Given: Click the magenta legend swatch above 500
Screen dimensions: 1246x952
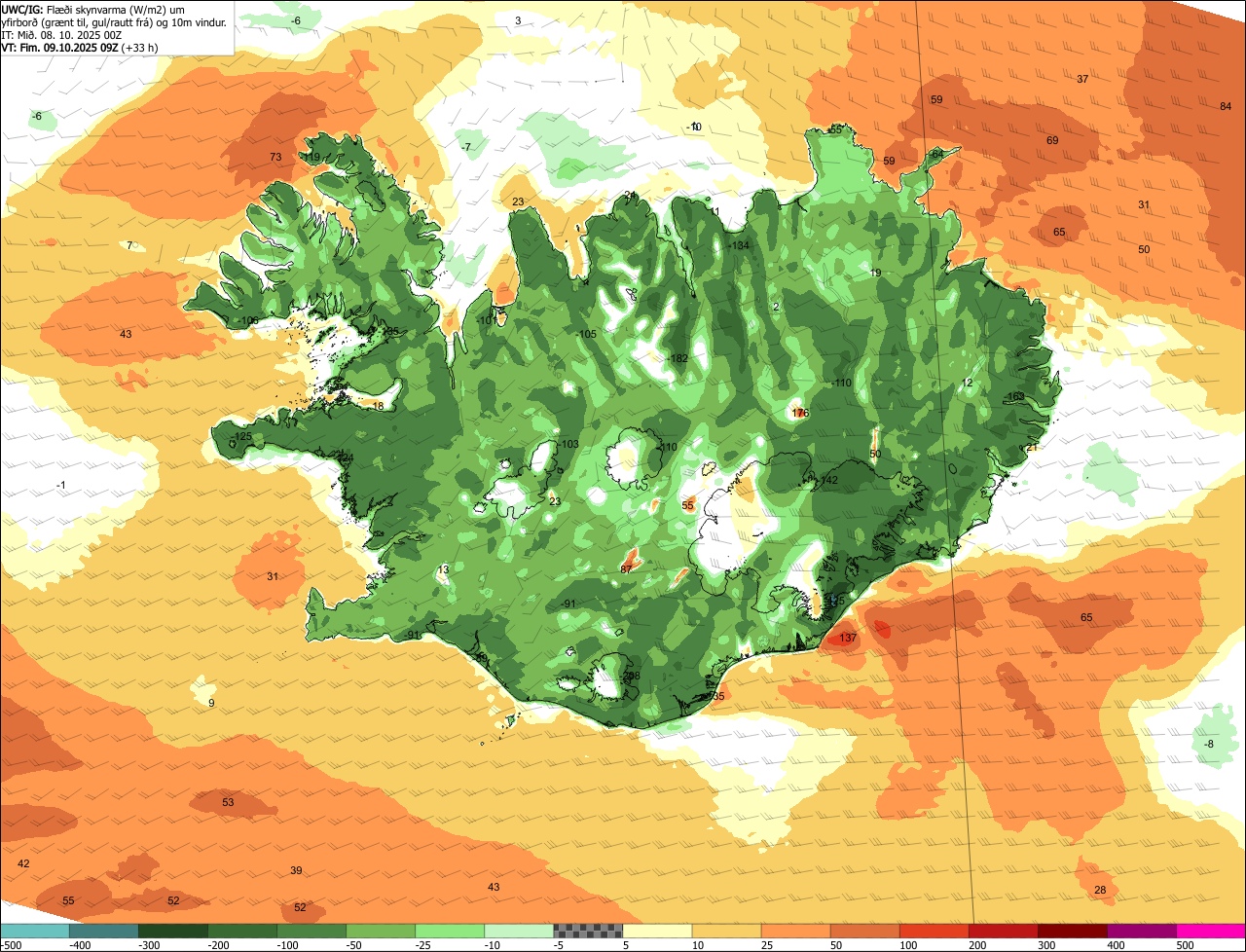Looking at the screenshot, I should tap(1210, 931).
